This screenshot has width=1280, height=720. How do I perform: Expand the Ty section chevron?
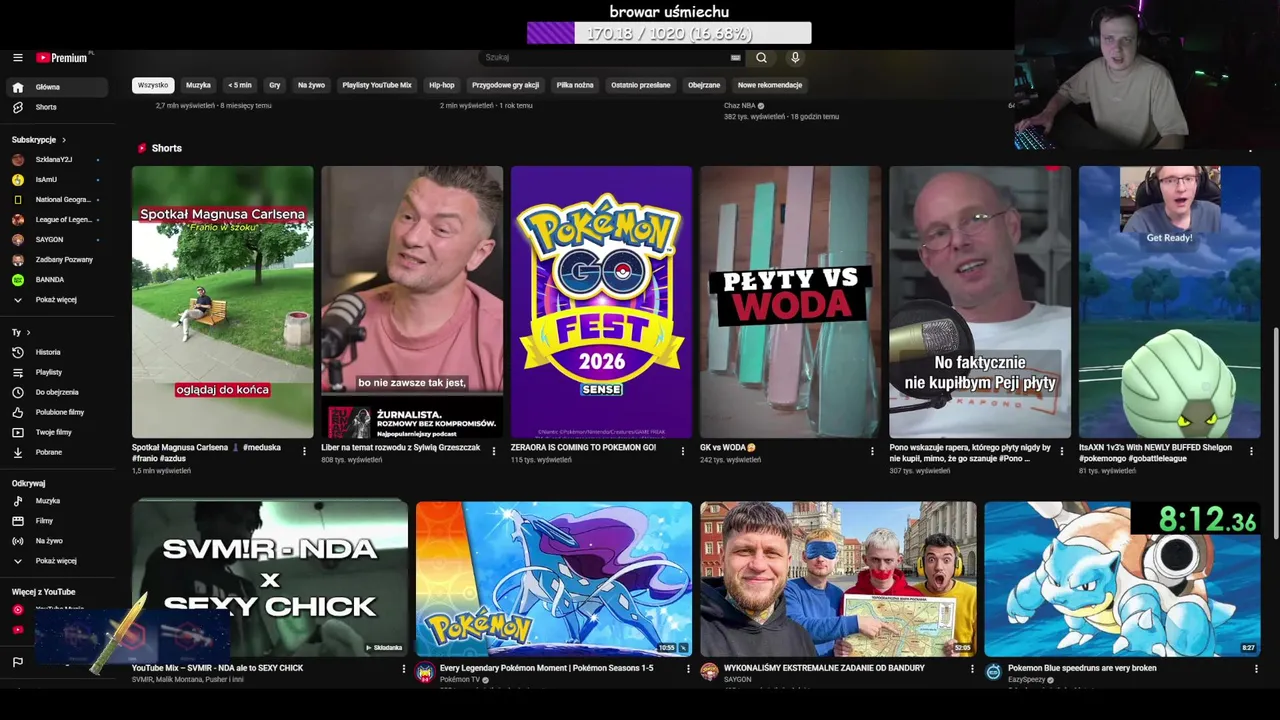28,332
